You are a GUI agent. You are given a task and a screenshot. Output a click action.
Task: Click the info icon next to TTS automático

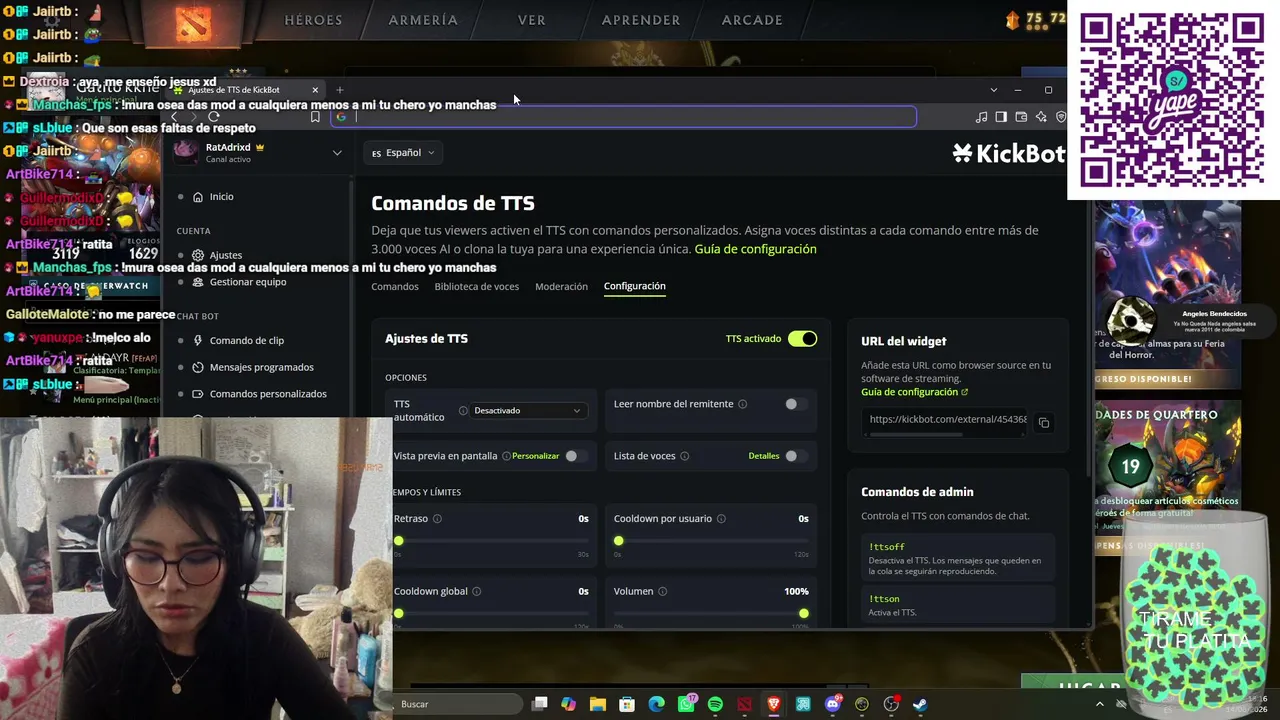click(x=463, y=411)
